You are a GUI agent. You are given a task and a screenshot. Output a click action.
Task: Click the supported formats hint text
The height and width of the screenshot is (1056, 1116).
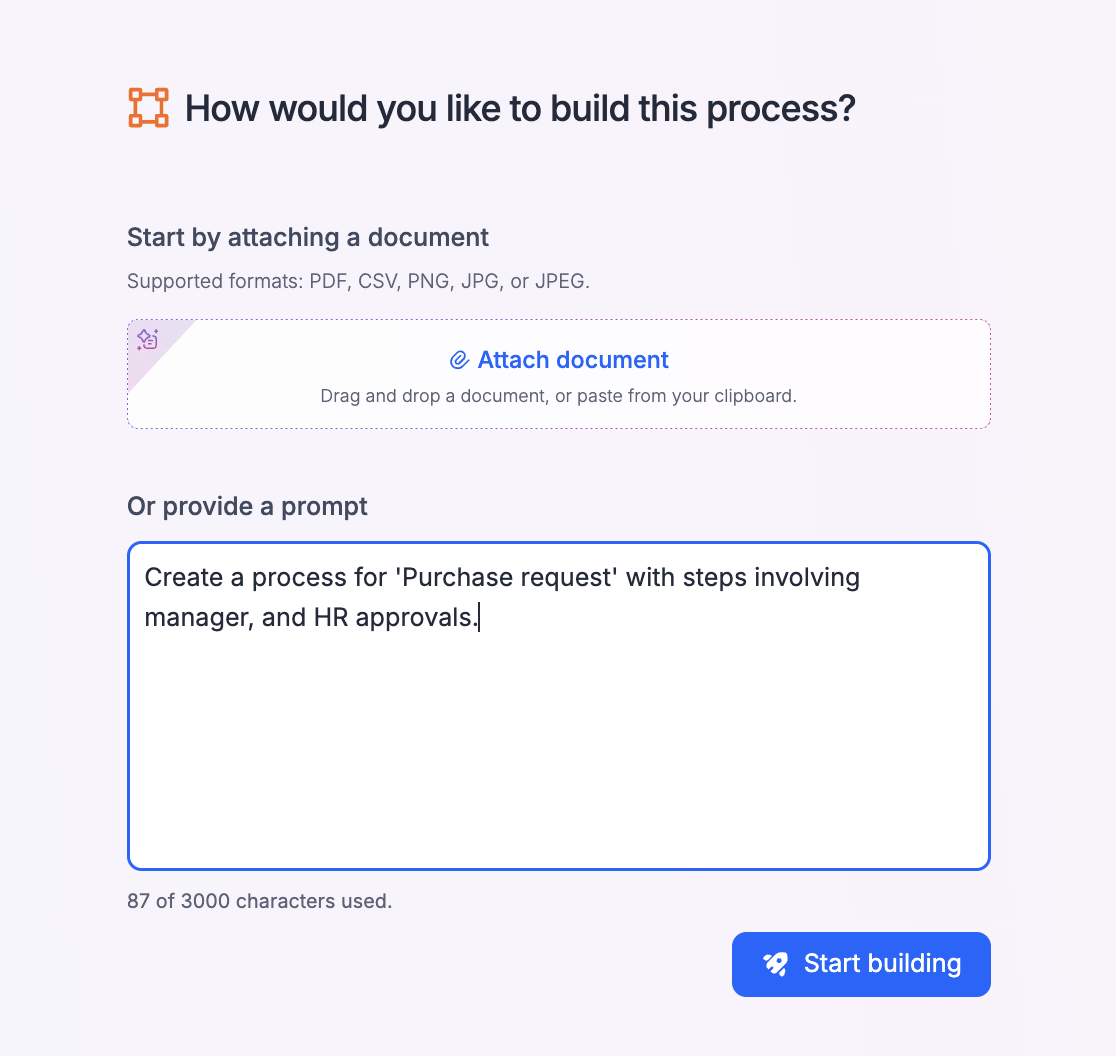tap(358, 281)
